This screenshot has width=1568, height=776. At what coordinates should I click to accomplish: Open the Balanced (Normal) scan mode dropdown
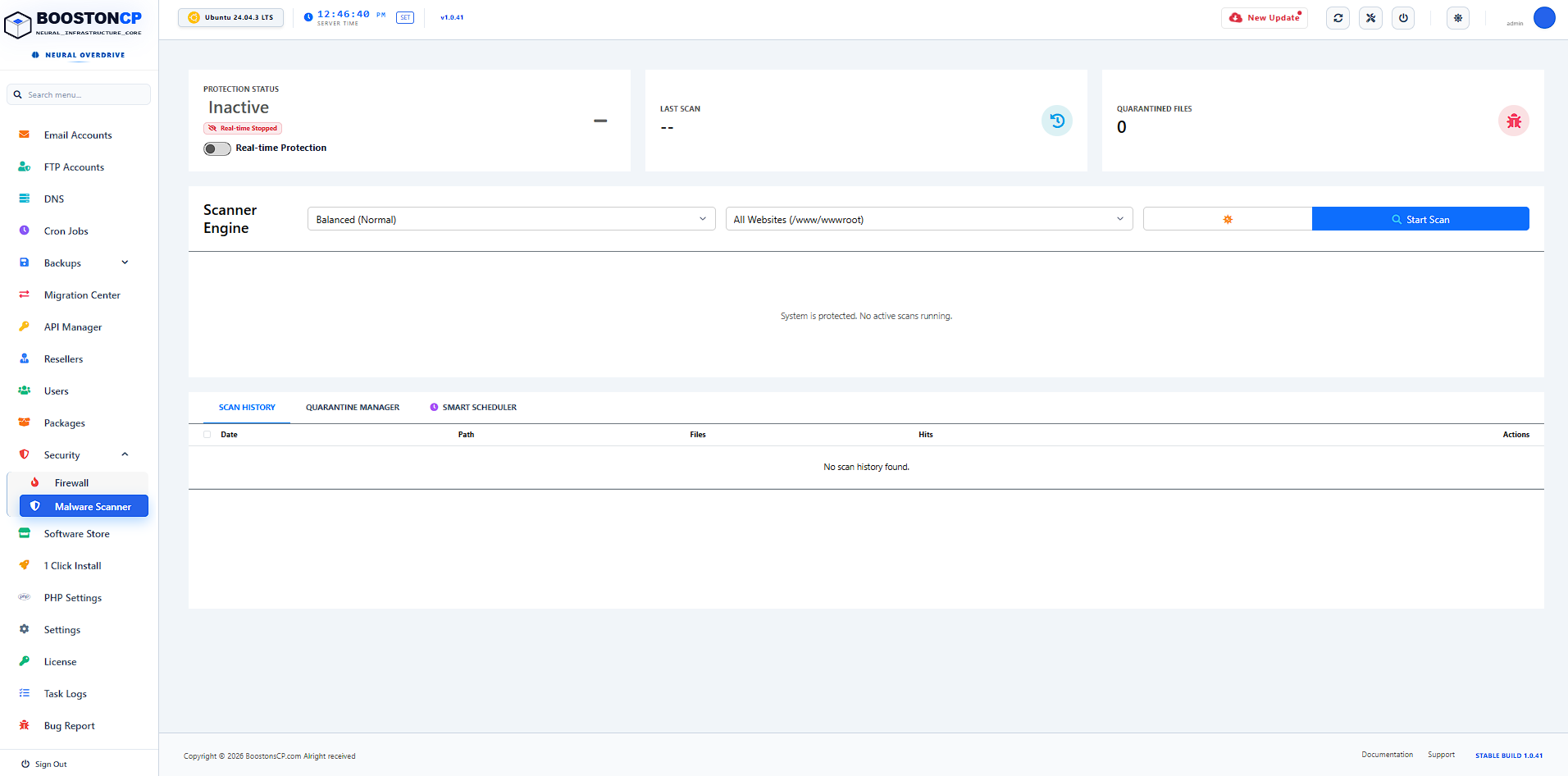pos(512,219)
